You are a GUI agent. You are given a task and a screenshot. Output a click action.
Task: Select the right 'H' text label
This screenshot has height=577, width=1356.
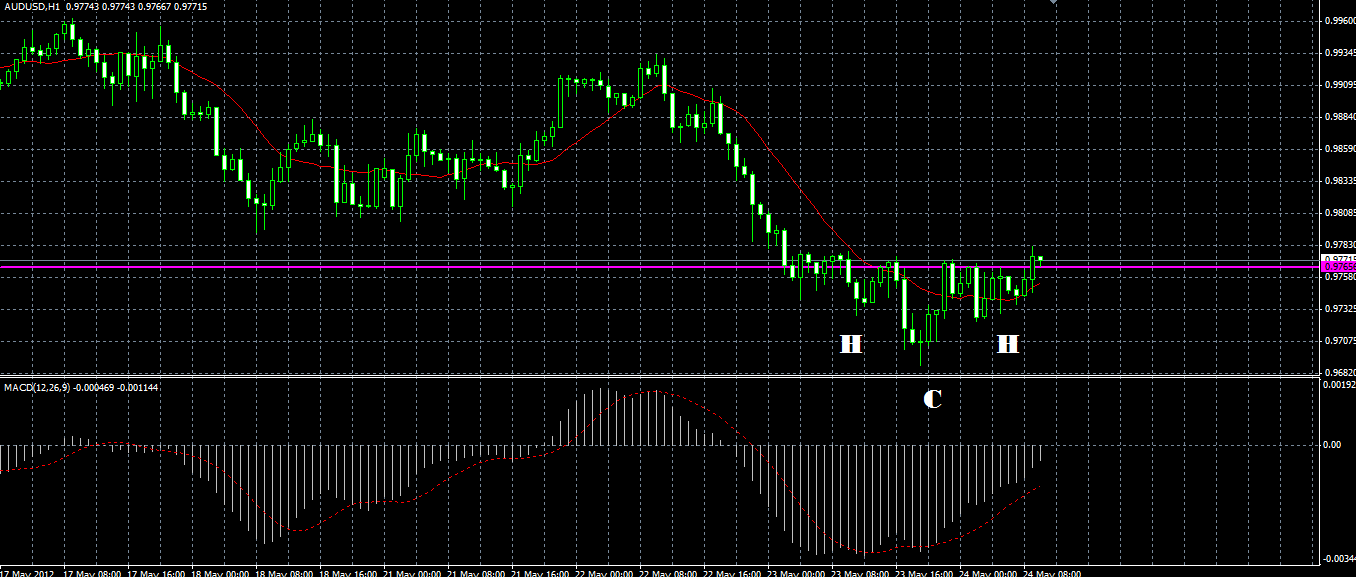click(1007, 345)
